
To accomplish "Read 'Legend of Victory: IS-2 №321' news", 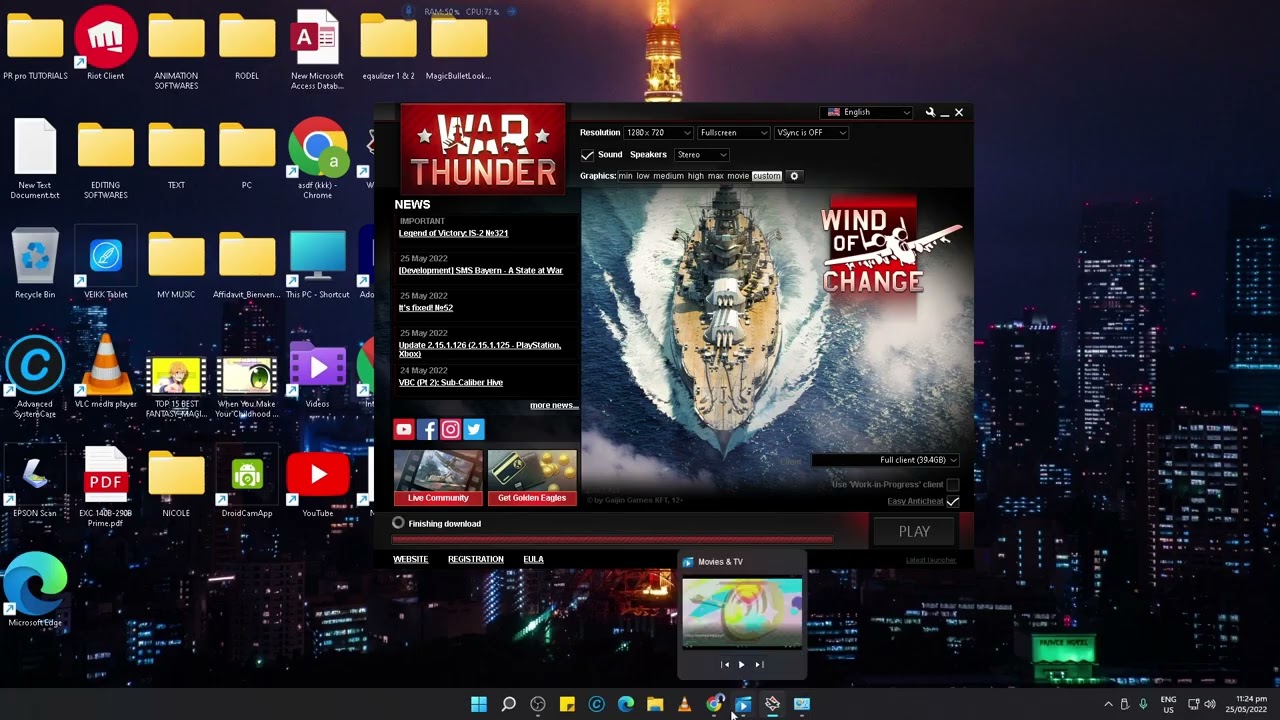I will pyautogui.click(x=453, y=233).
